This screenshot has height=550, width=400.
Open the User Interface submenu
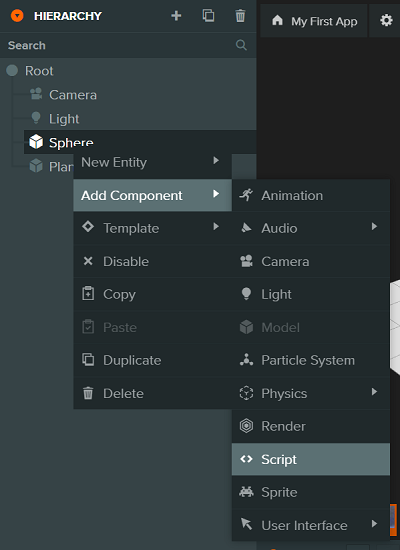[311, 525]
